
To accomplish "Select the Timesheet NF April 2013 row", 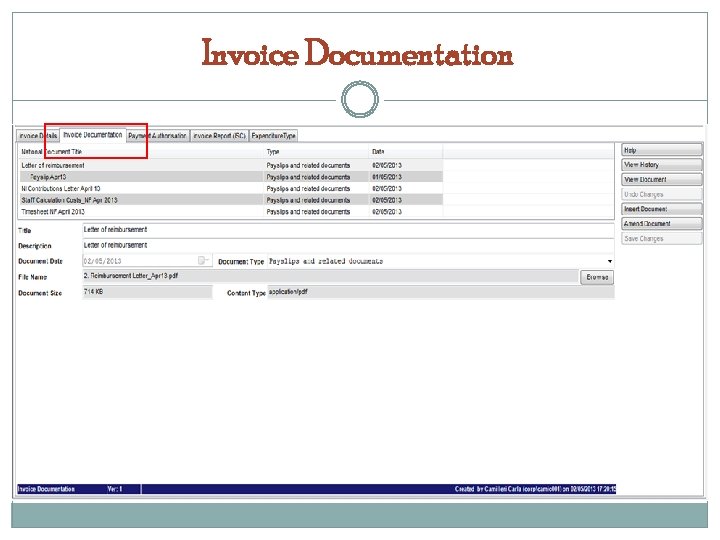I will click(x=231, y=212).
